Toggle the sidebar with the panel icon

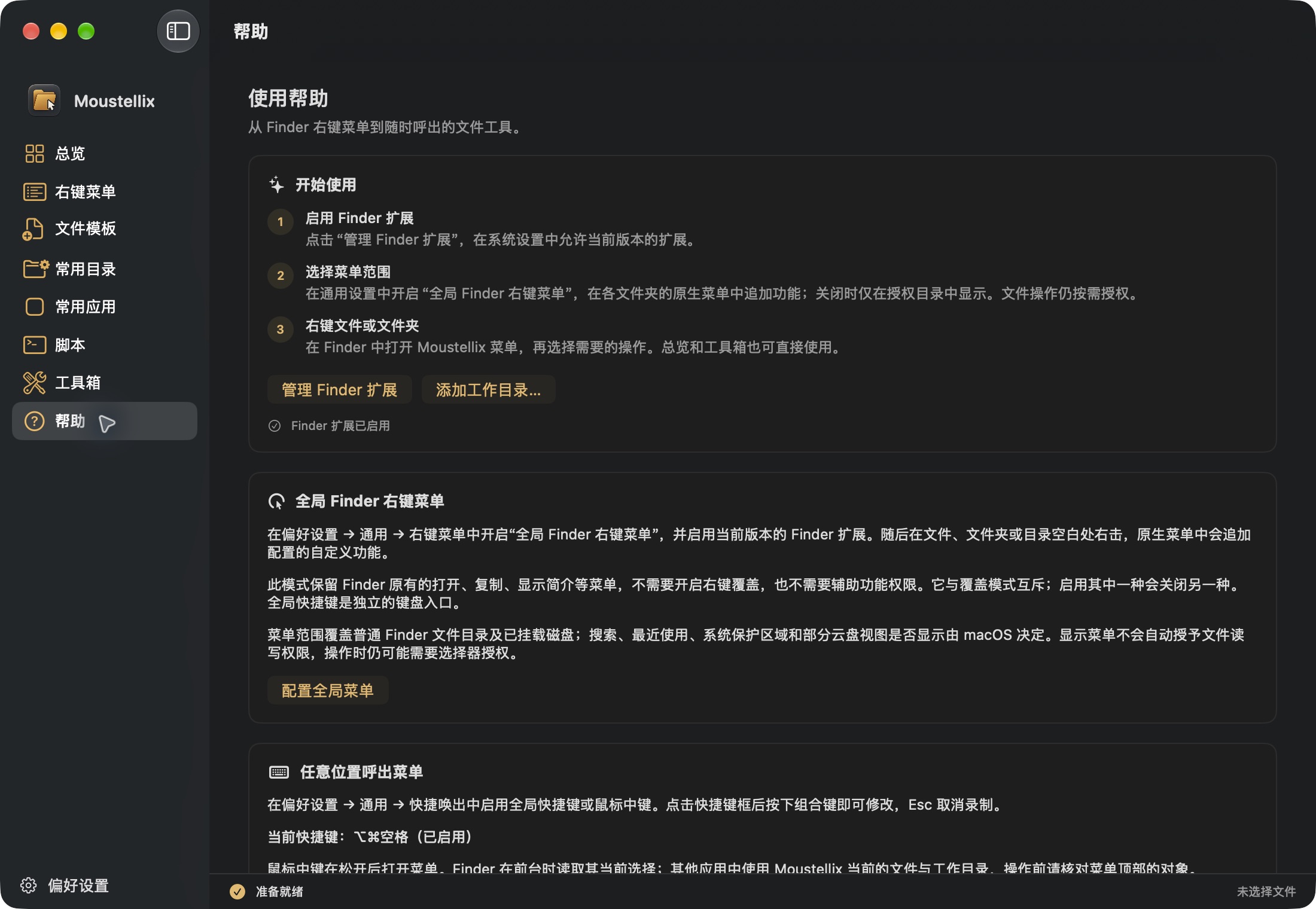tap(178, 31)
